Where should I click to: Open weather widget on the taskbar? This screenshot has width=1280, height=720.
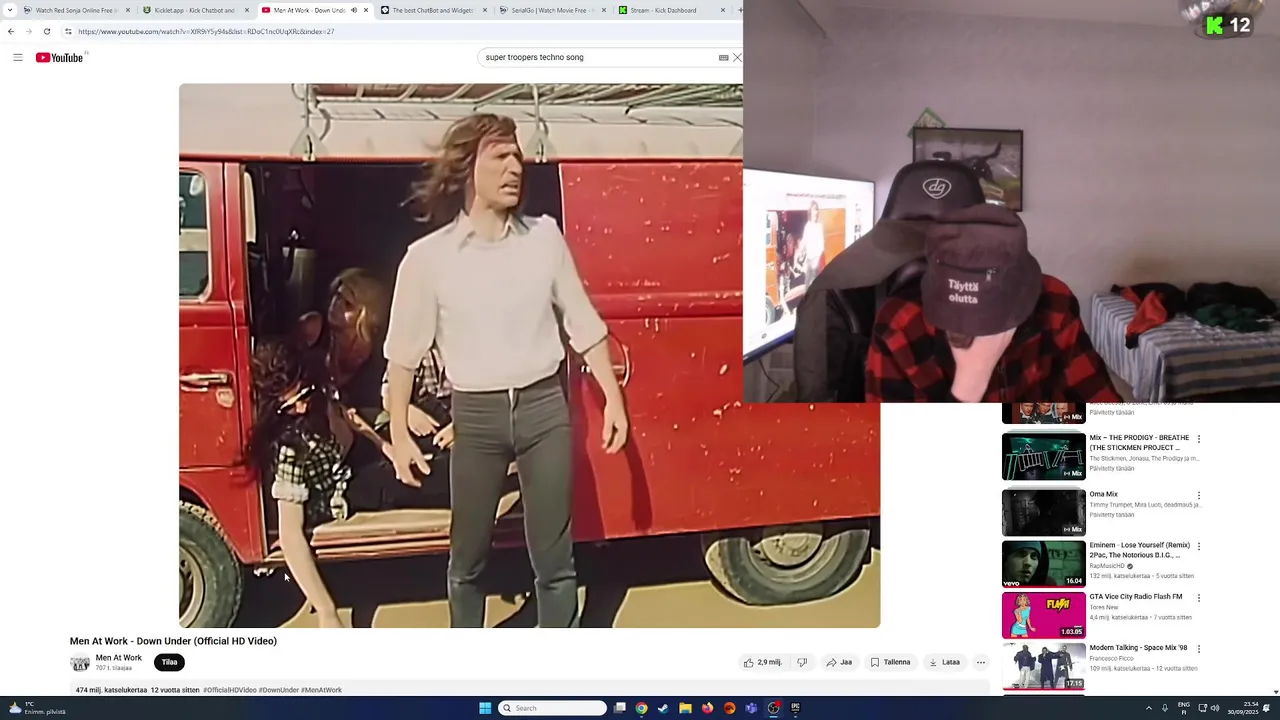click(x=36, y=708)
